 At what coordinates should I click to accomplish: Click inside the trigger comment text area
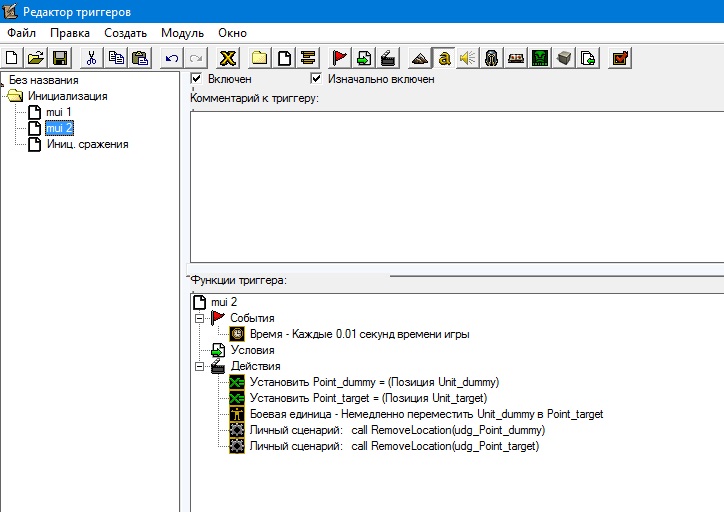[x=457, y=187]
